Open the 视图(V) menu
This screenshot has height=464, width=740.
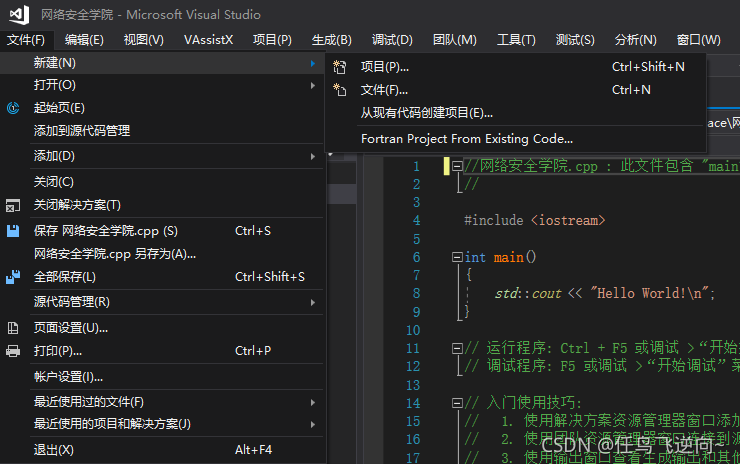[143, 40]
